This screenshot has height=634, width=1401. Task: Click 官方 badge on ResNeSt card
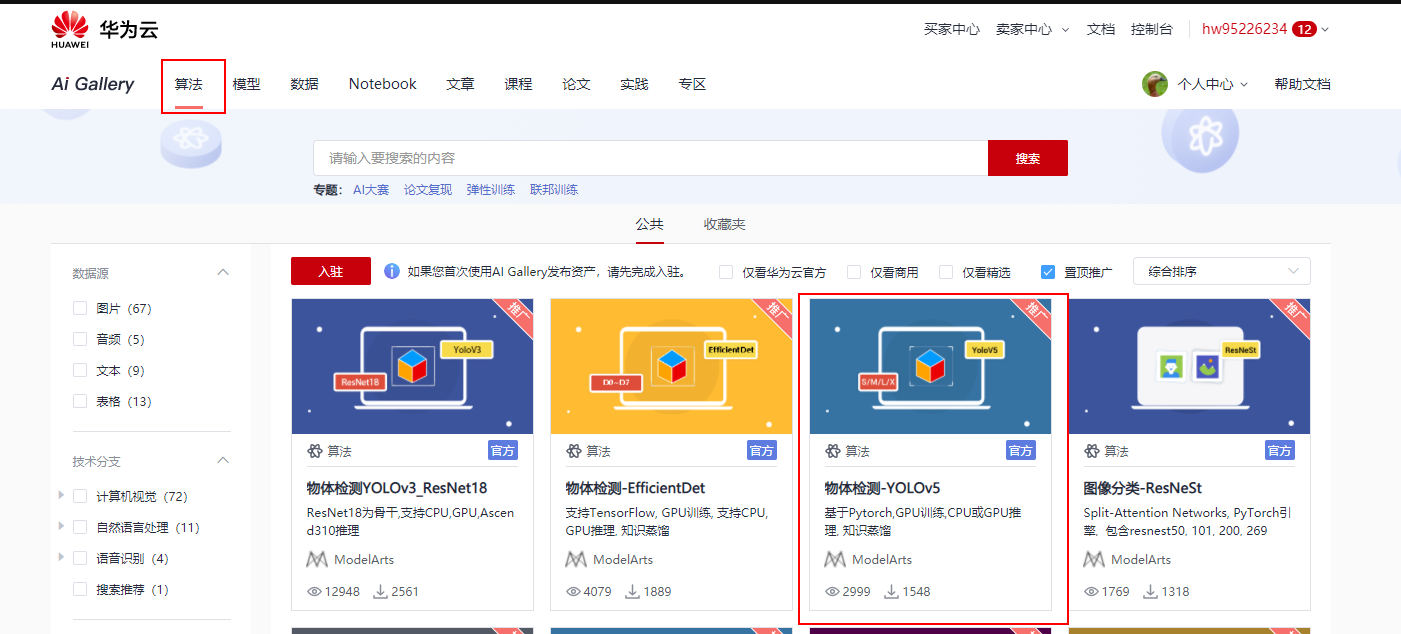[x=1280, y=450]
